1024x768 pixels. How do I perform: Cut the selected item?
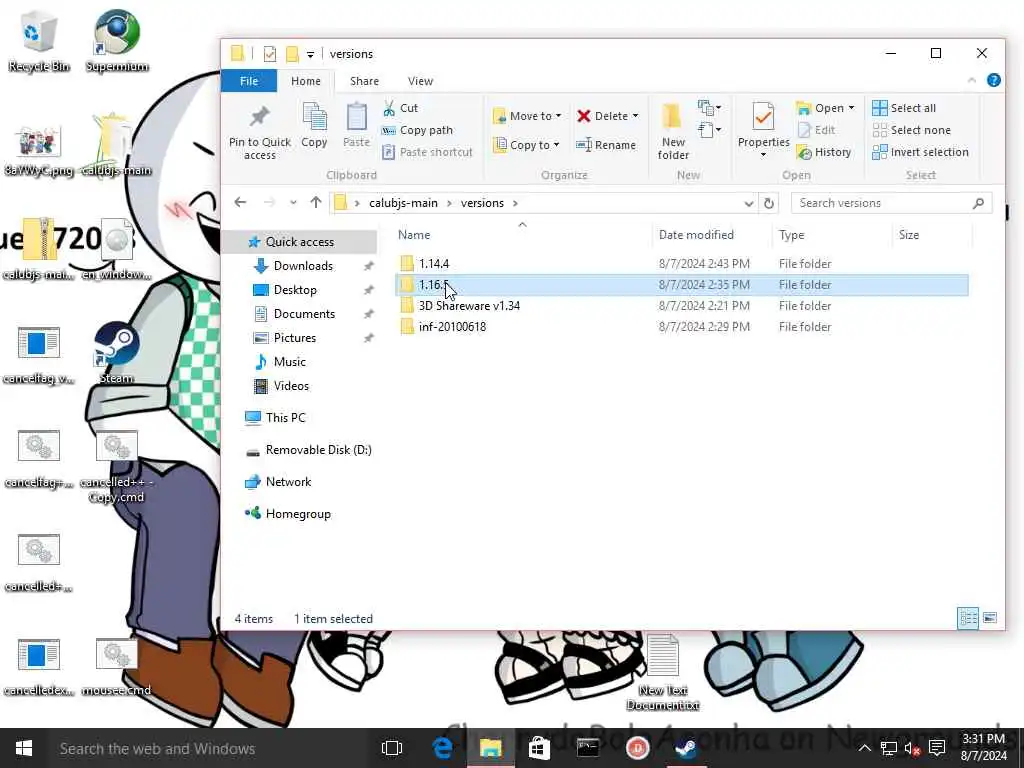point(400,108)
